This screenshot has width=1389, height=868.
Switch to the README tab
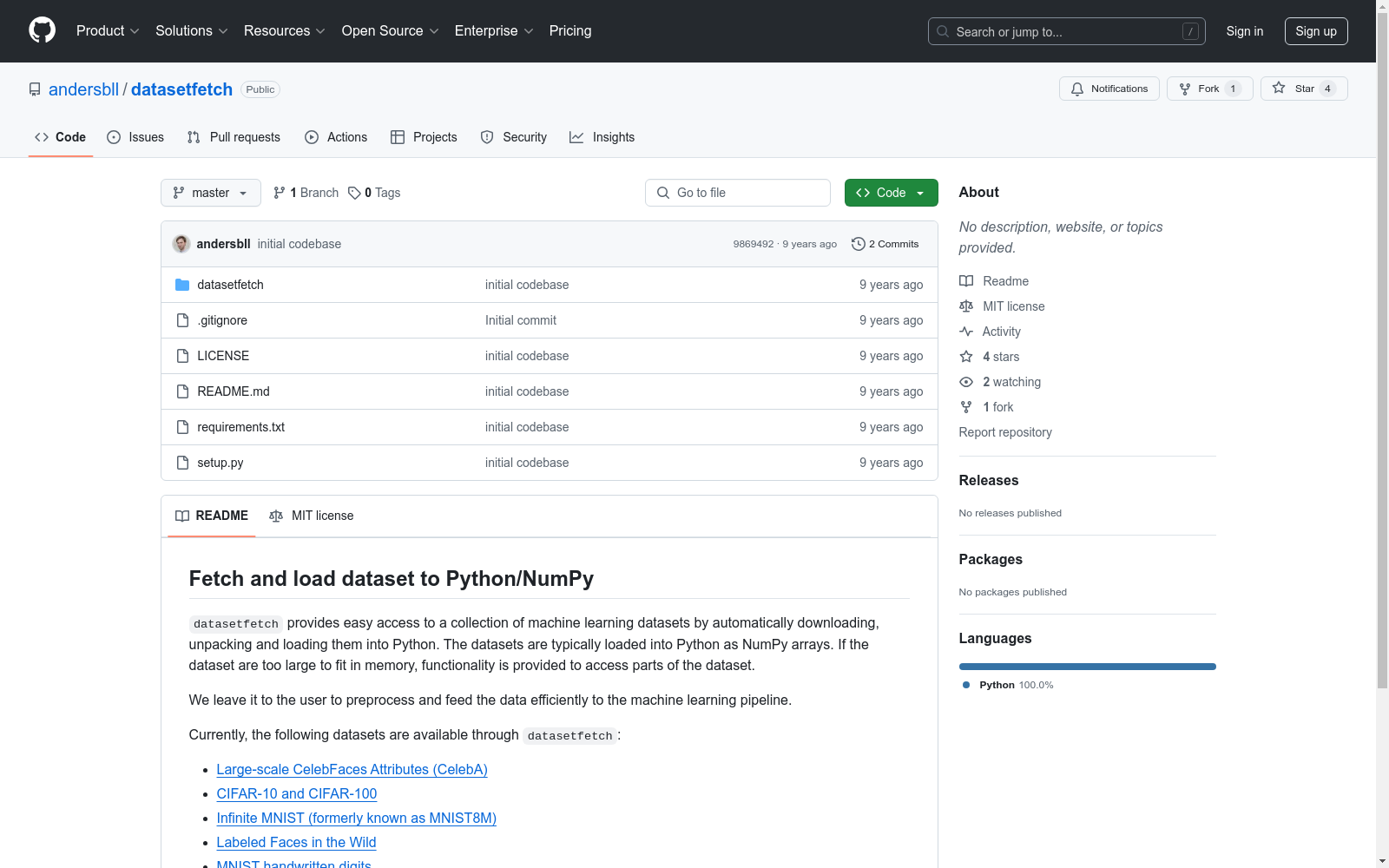(x=212, y=516)
